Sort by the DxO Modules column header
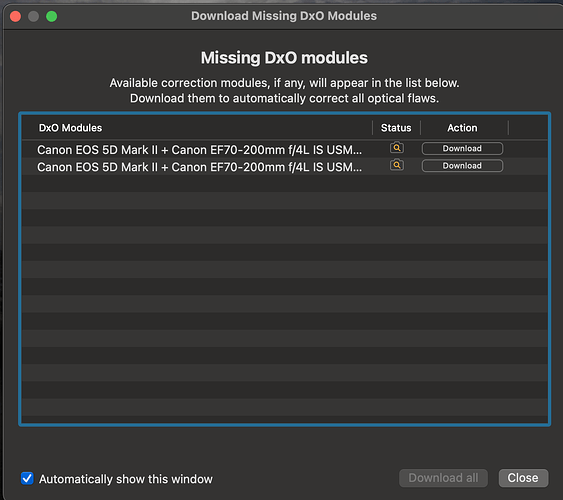This screenshot has width=563, height=500. tap(70, 128)
